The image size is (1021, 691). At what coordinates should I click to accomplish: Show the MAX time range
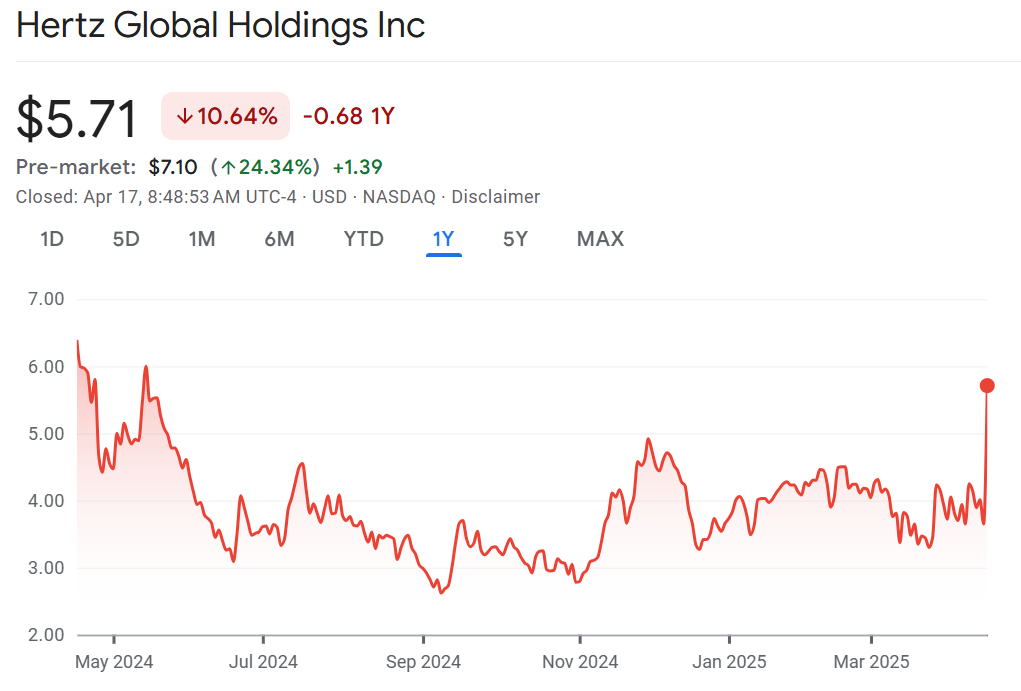[x=600, y=239]
